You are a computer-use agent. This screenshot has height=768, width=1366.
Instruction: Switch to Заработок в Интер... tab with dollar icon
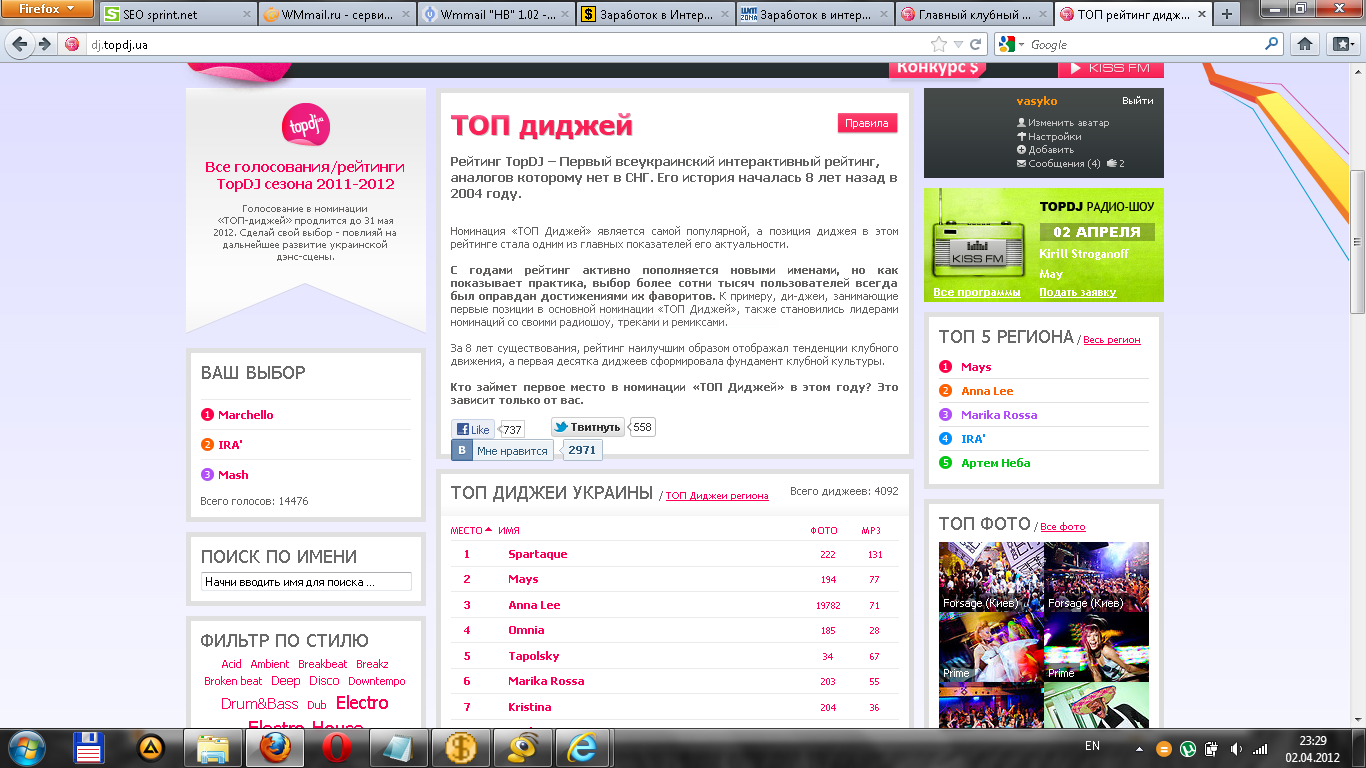coord(653,15)
